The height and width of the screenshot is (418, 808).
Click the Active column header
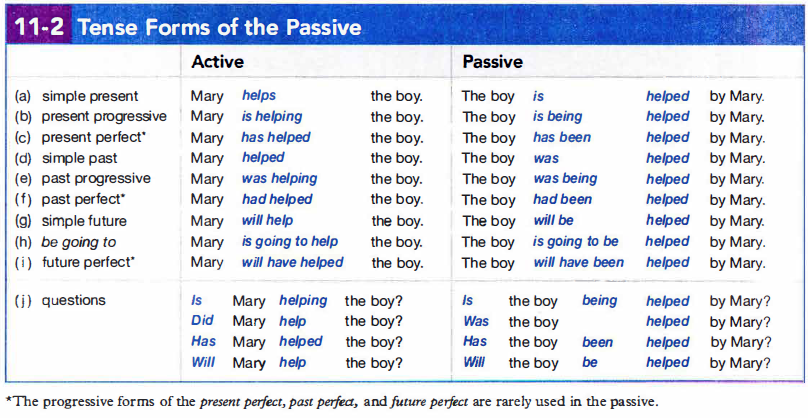click(217, 62)
